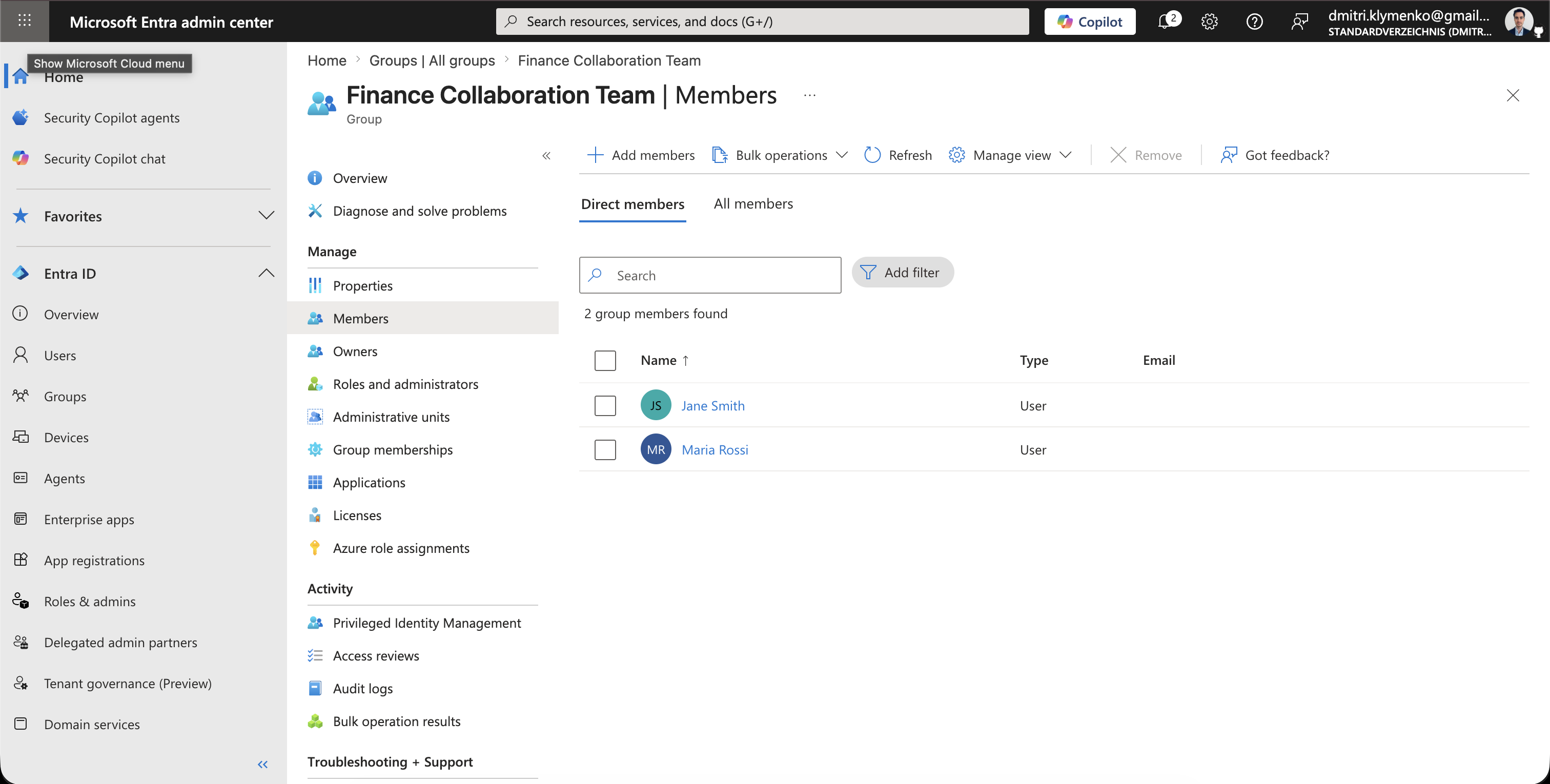Click the global search resources field
The image size is (1550, 784).
coord(762,22)
